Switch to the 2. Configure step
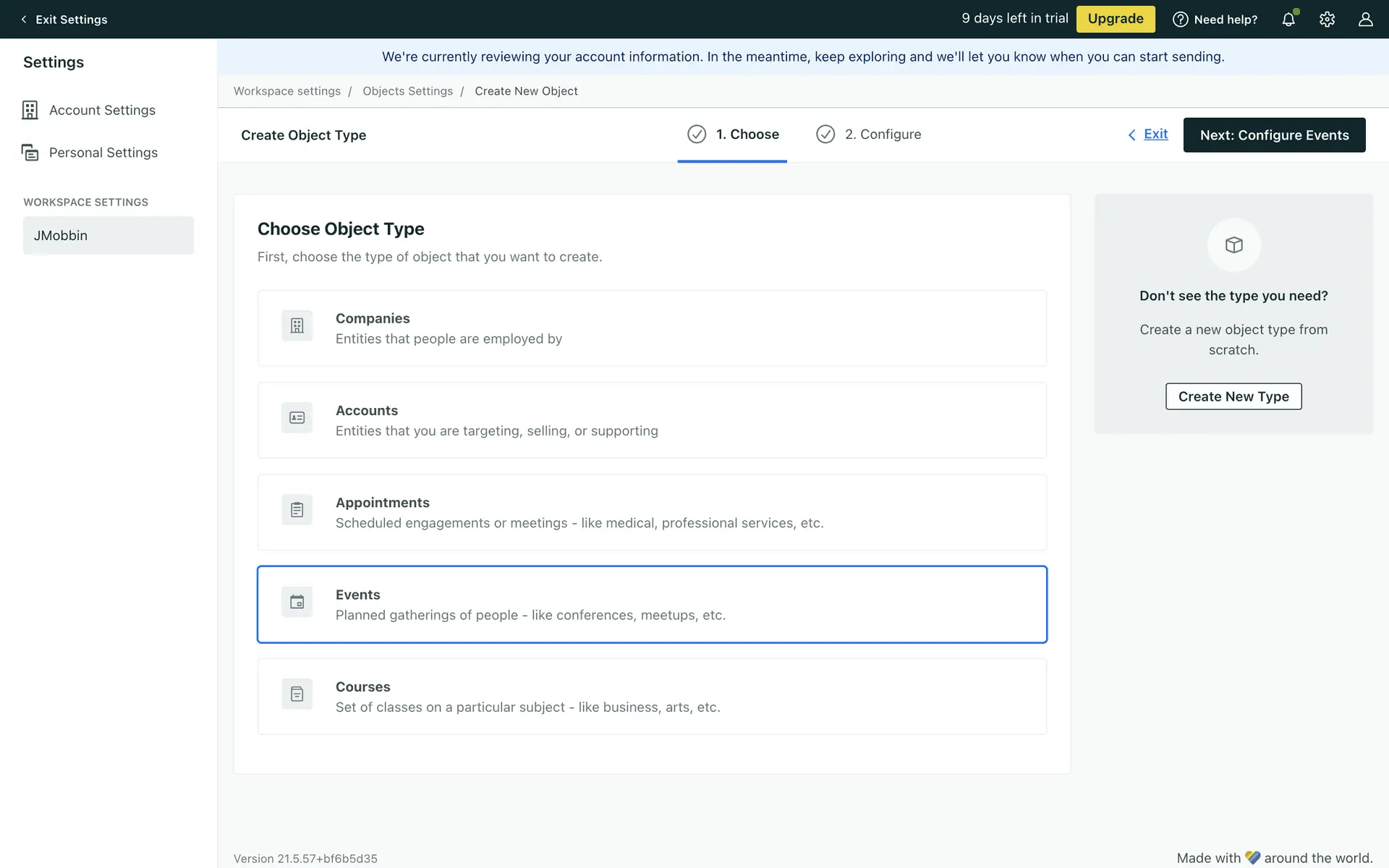Viewport: 1389px width, 868px height. point(869,135)
